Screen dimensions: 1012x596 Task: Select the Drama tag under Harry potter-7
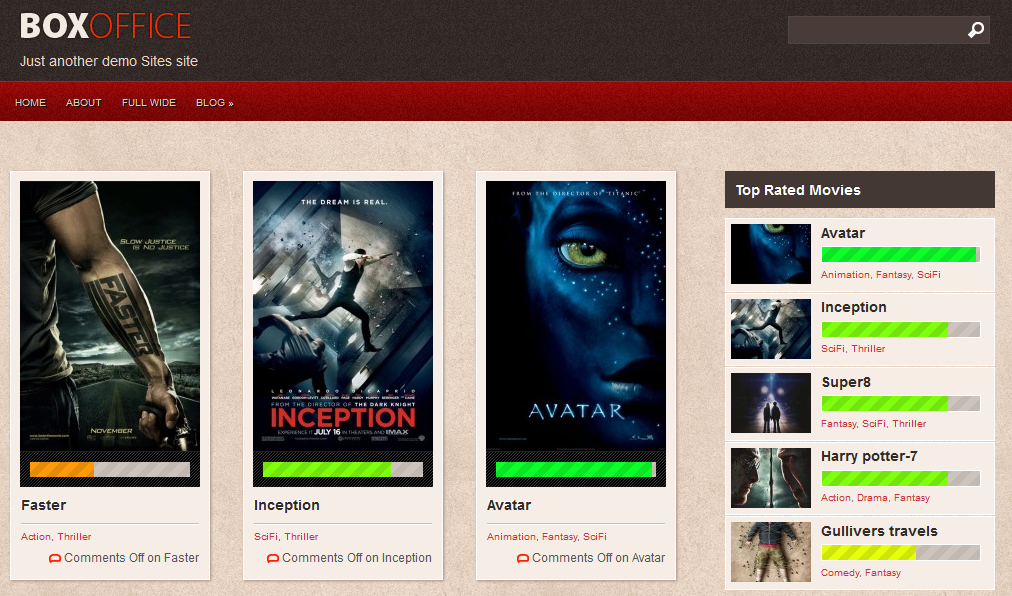click(872, 498)
